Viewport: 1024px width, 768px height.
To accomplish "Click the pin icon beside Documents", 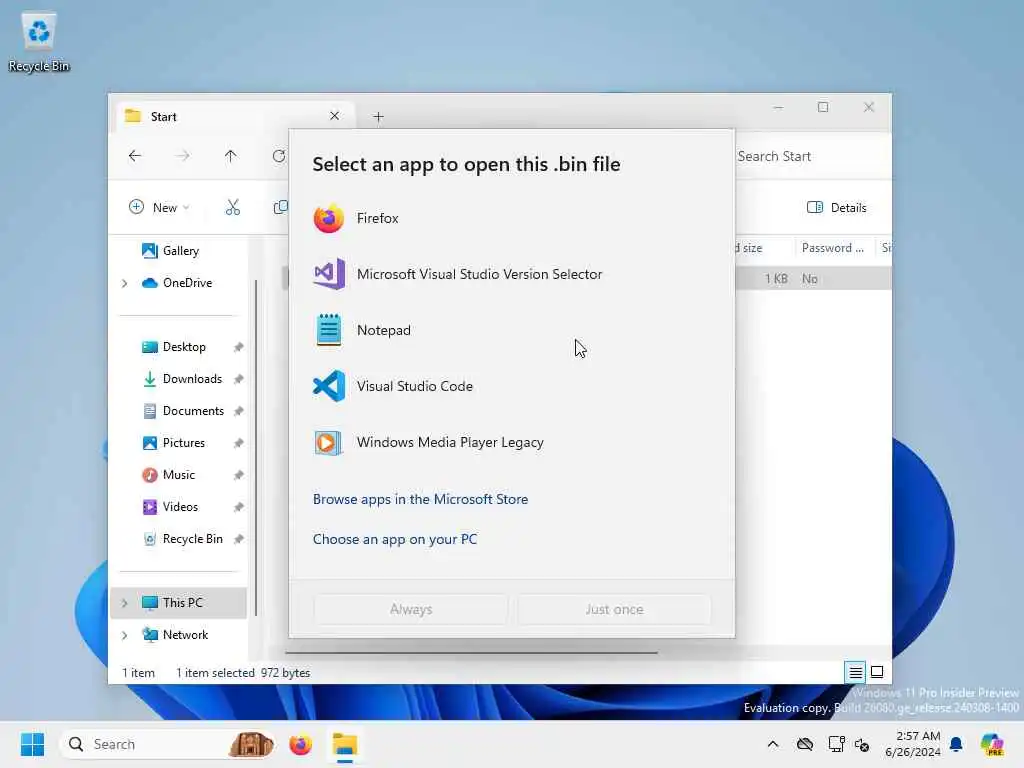I will [238, 411].
